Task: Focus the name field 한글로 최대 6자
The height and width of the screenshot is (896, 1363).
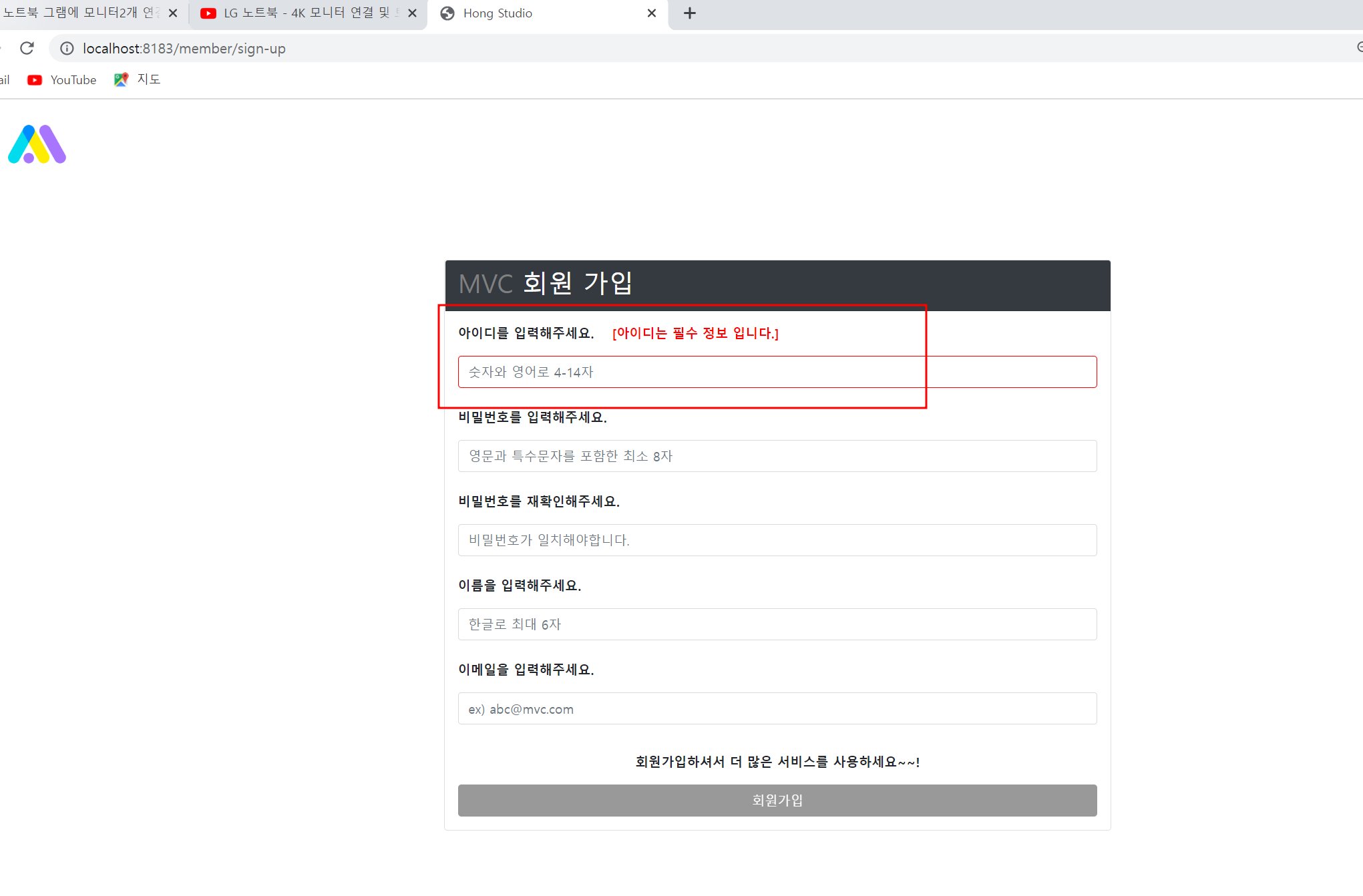Action: click(777, 624)
